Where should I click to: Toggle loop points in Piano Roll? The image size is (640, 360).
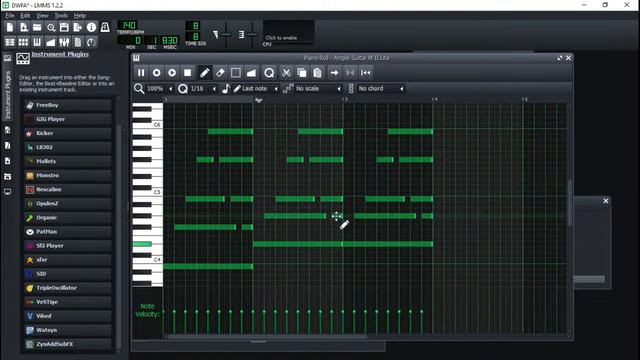click(x=350, y=73)
